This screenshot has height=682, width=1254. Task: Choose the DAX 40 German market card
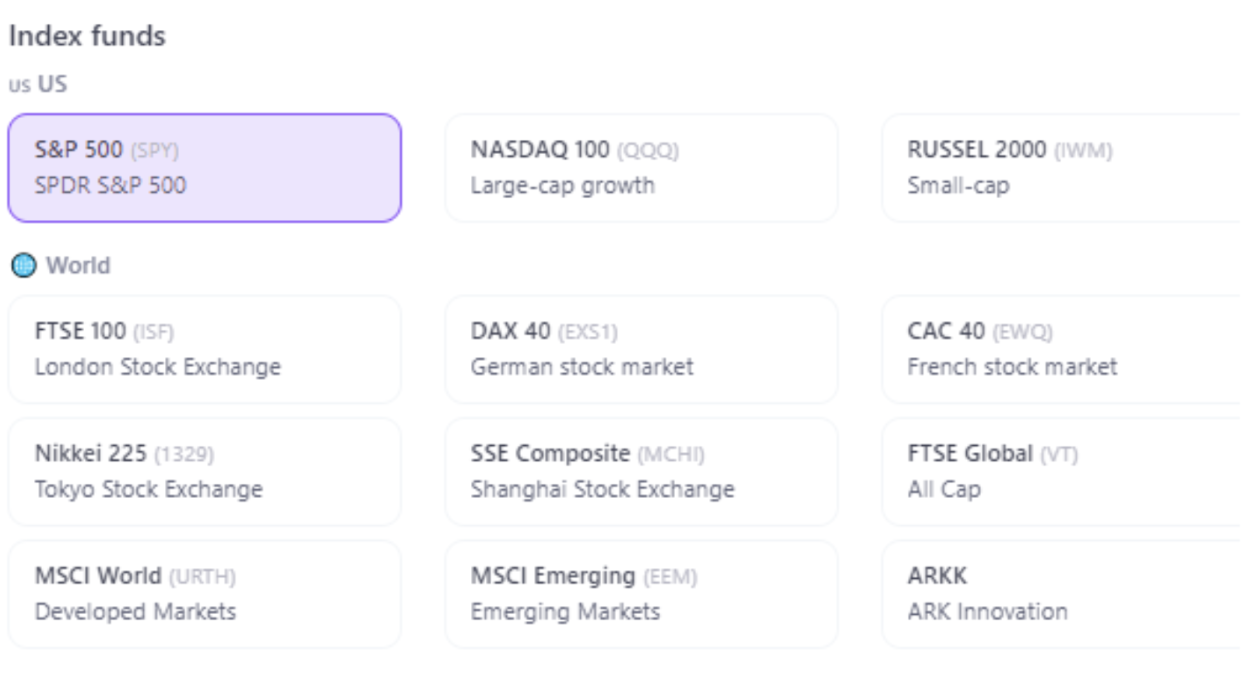(641, 349)
